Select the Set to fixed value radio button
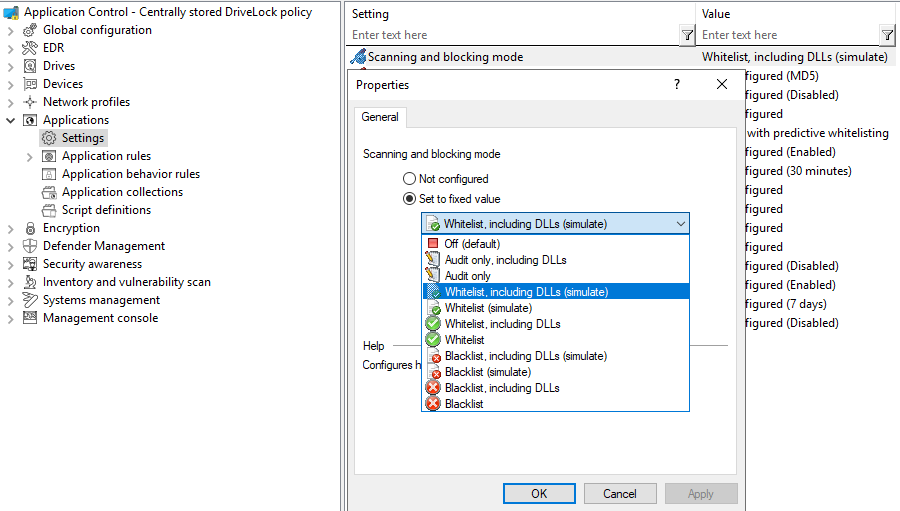 pyautogui.click(x=409, y=199)
